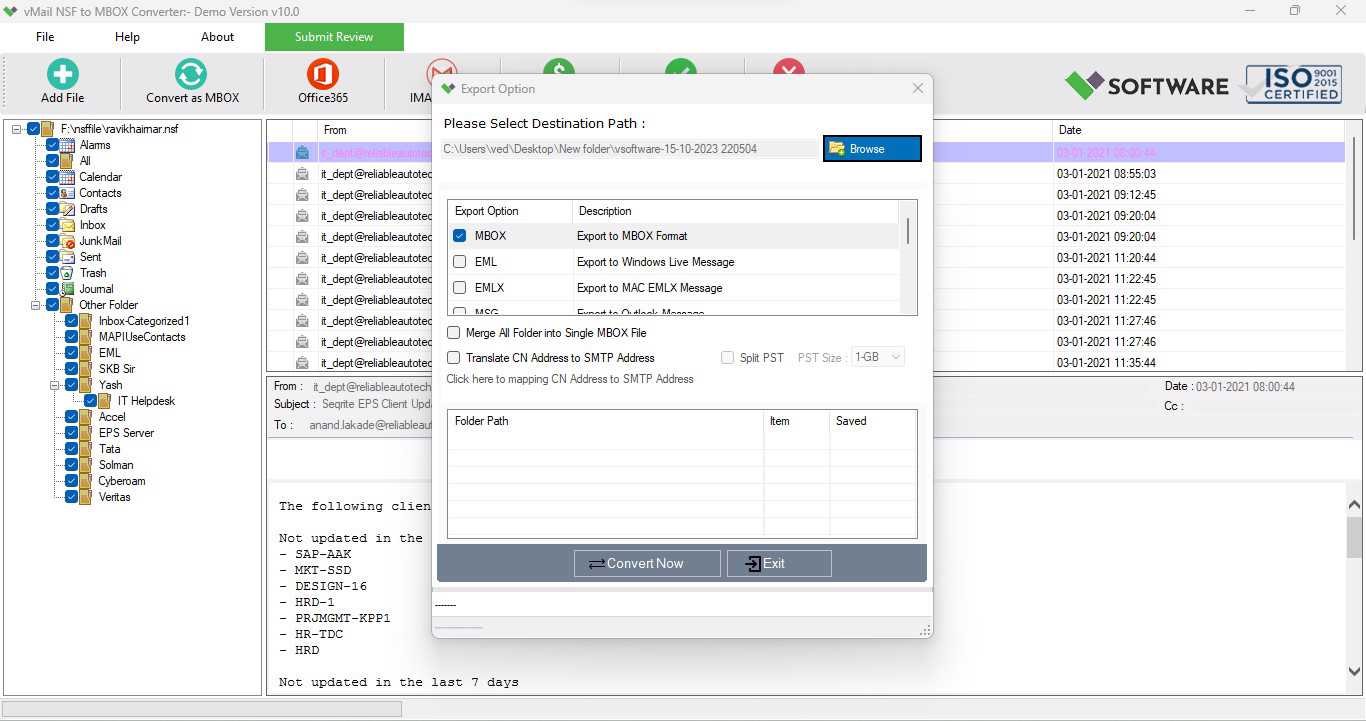Image resolution: width=1366 pixels, height=721 pixels.
Task: Select the IT Helpdesk folder
Action: click(x=146, y=401)
